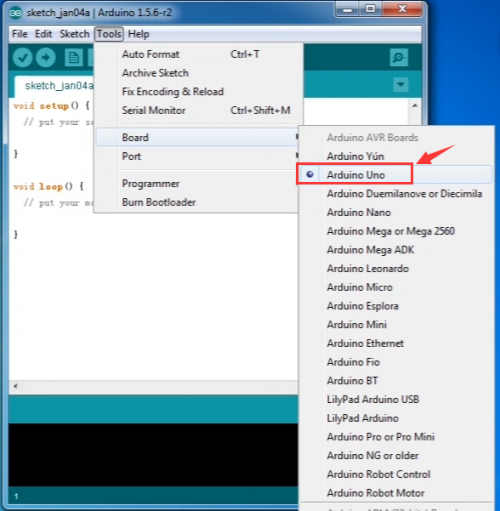Image resolution: width=500 pixels, height=511 pixels.
Task: Click the editor scroll up arrow
Action: pos(415,106)
